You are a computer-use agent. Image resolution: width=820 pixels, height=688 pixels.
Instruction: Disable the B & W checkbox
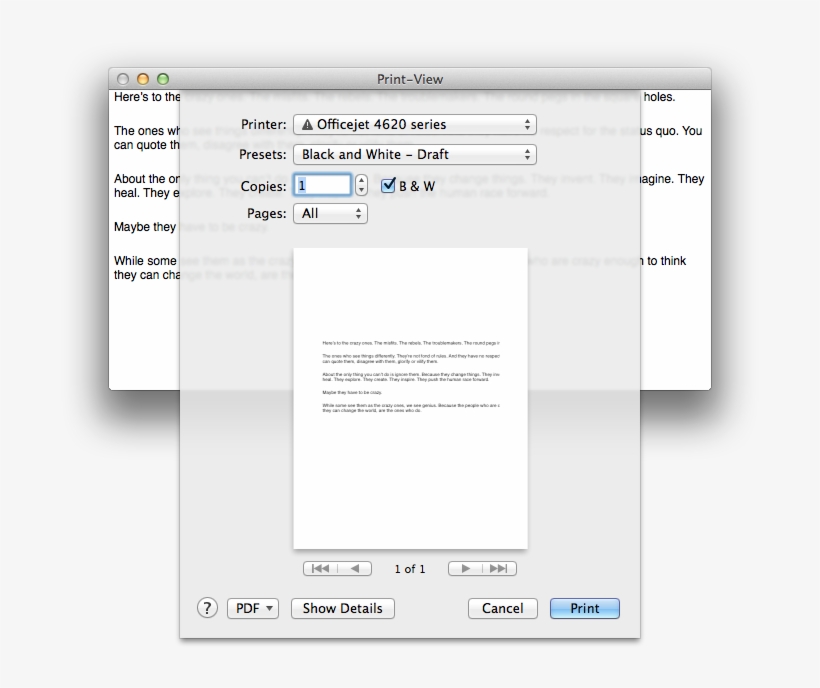(388, 184)
